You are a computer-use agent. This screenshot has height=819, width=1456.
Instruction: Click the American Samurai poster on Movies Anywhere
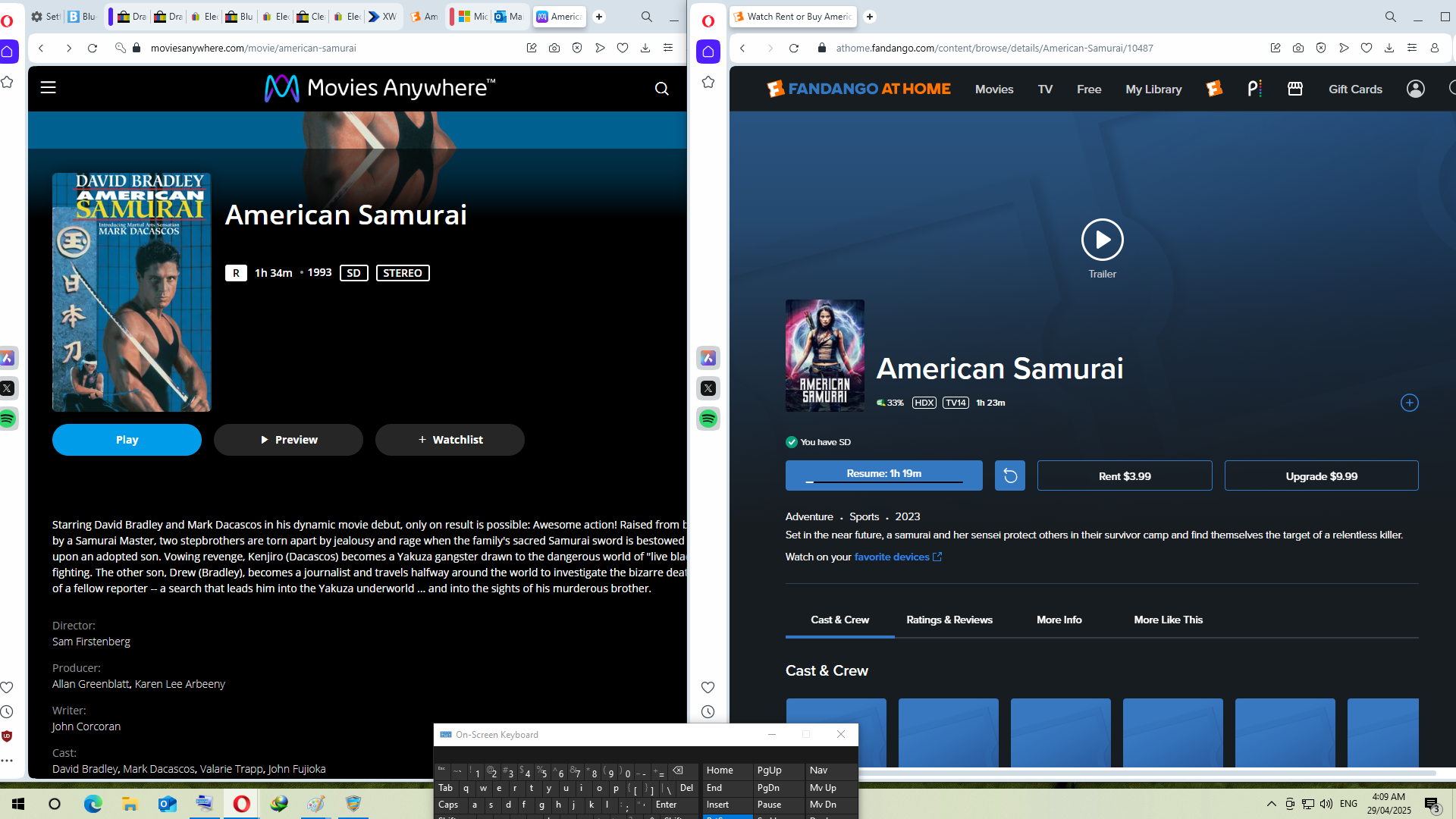click(x=131, y=292)
